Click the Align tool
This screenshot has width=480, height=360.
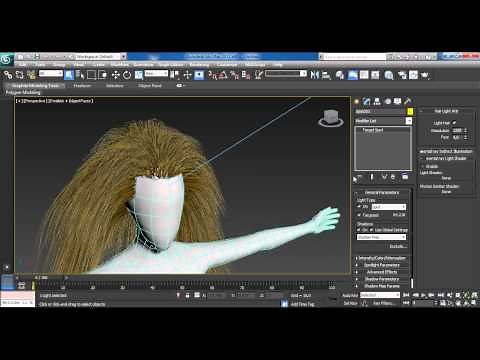[326, 75]
